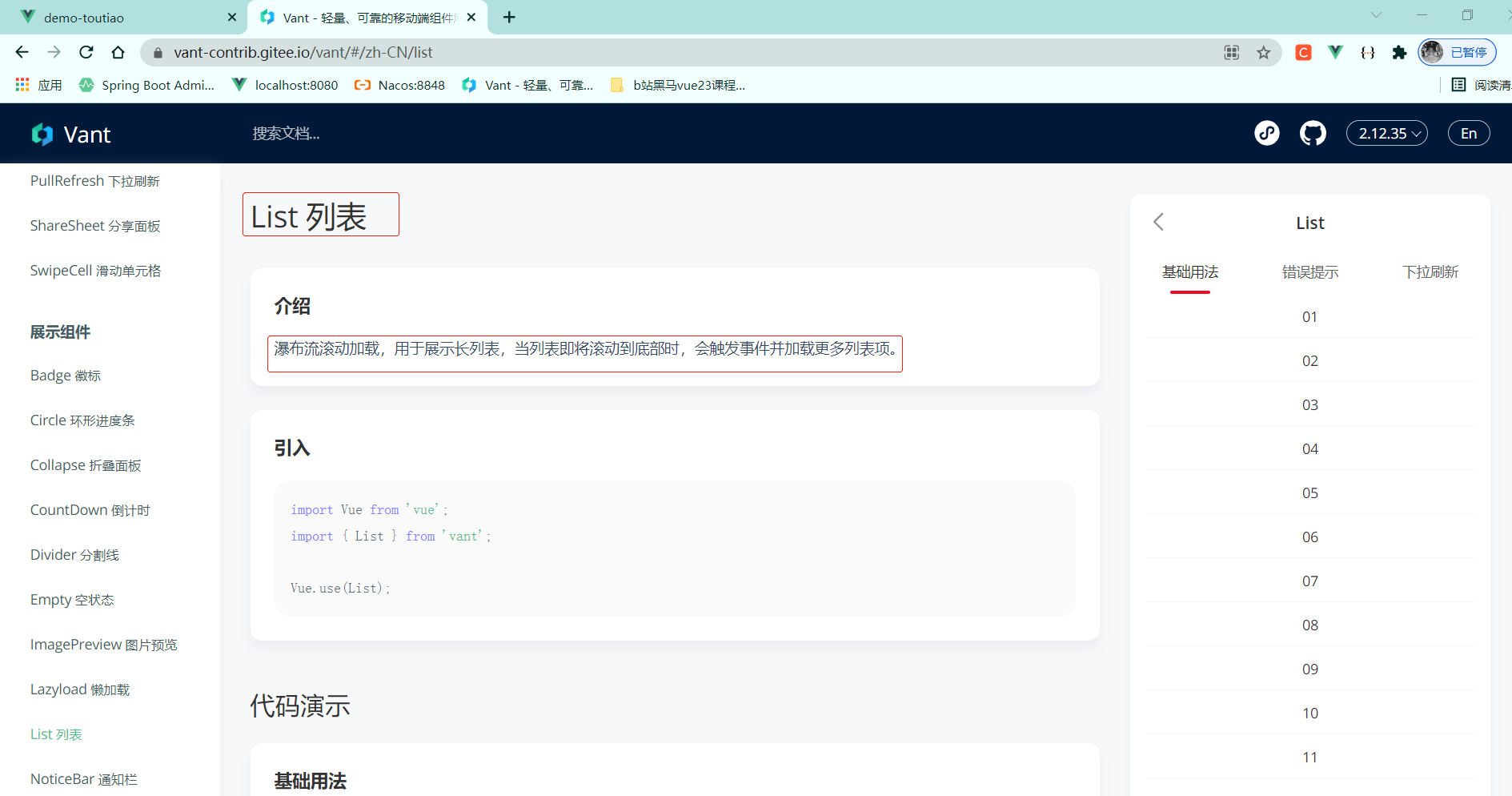The height and width of the screenshot is (796, 1512).
Task: Open the curly braces extension icon
Action: pyautogui.click(x=1368, y=53)
